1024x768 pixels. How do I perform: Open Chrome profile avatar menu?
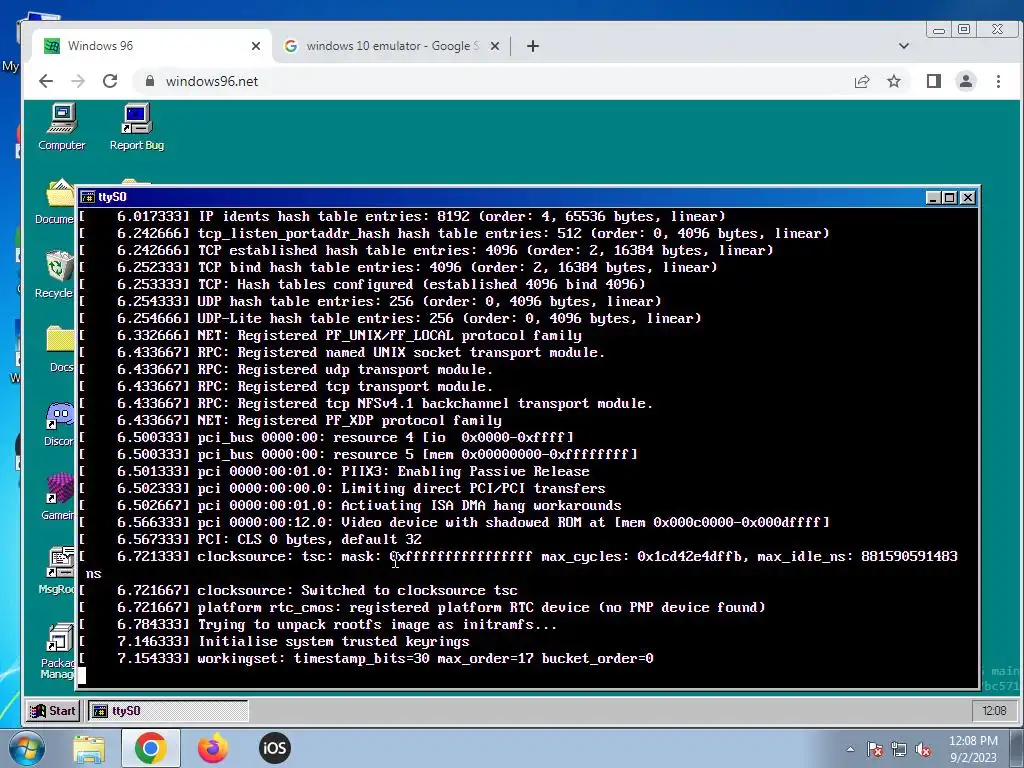(966, 81)
